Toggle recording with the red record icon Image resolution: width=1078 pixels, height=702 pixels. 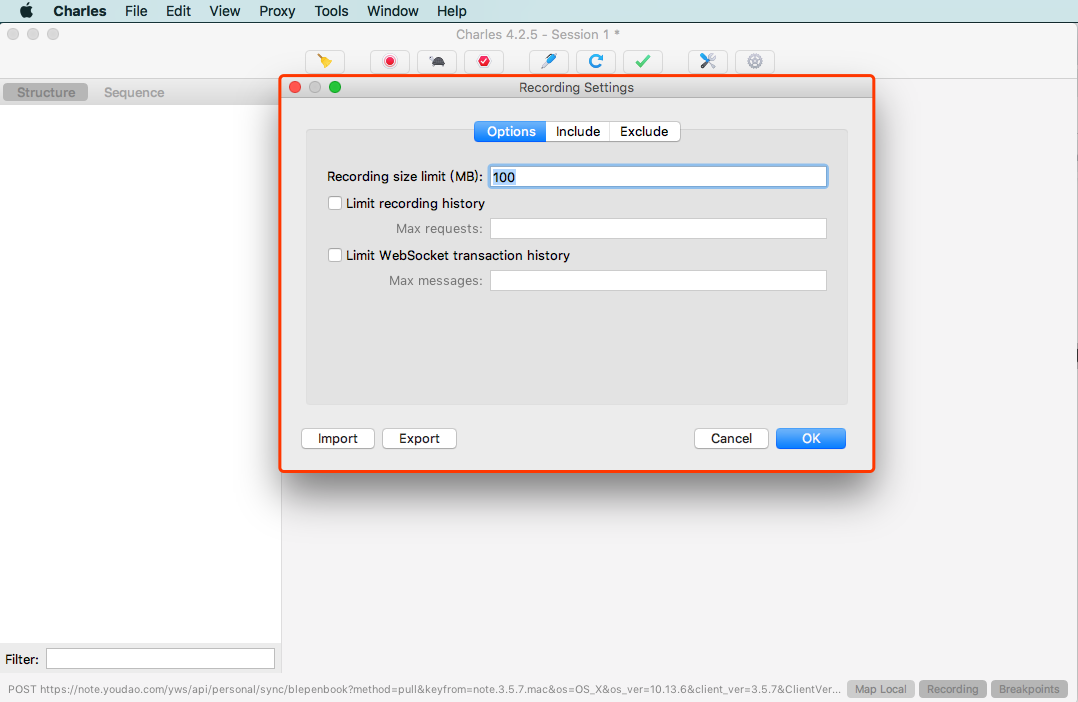point(390,61)
